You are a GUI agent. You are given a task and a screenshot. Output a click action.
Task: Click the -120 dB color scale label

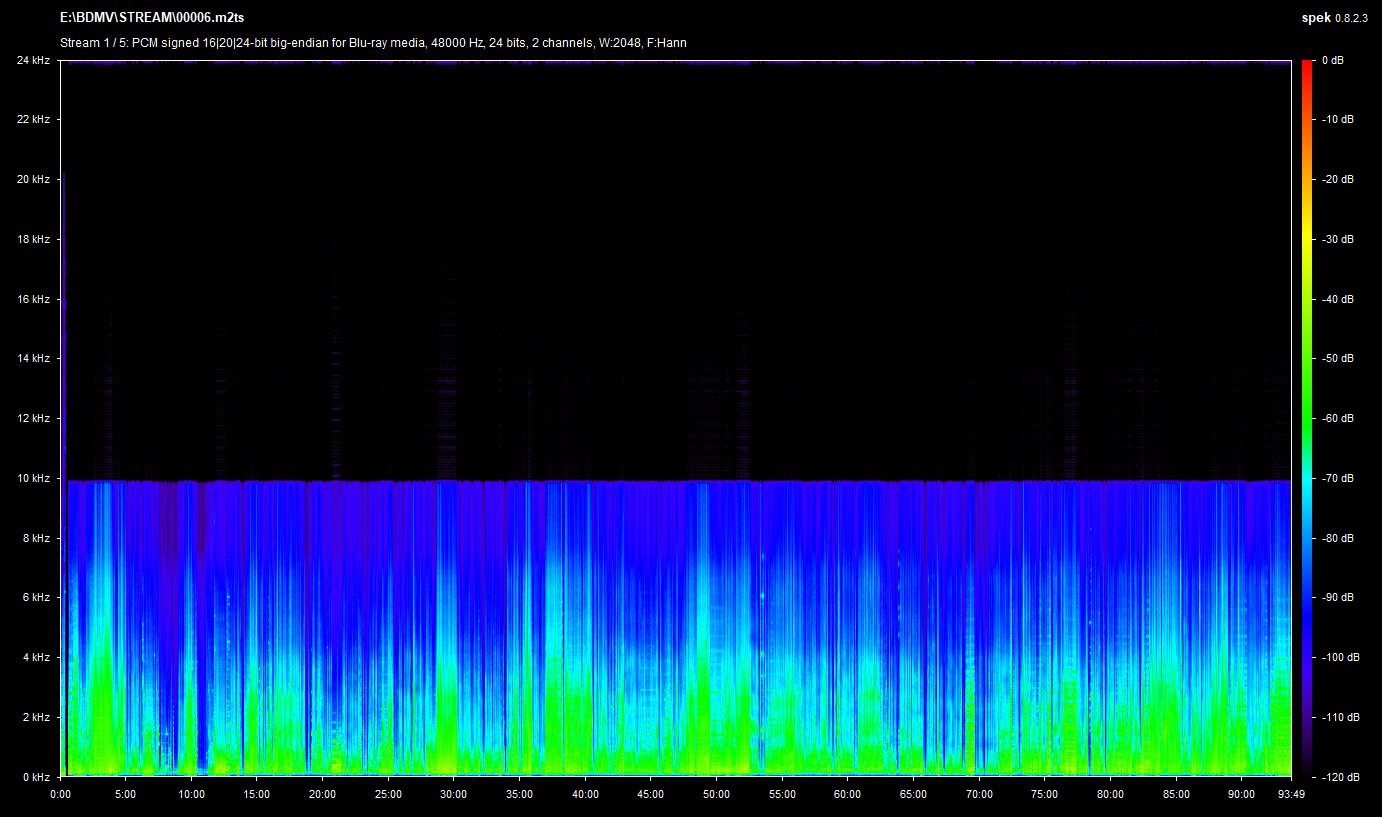point(1339,777)
